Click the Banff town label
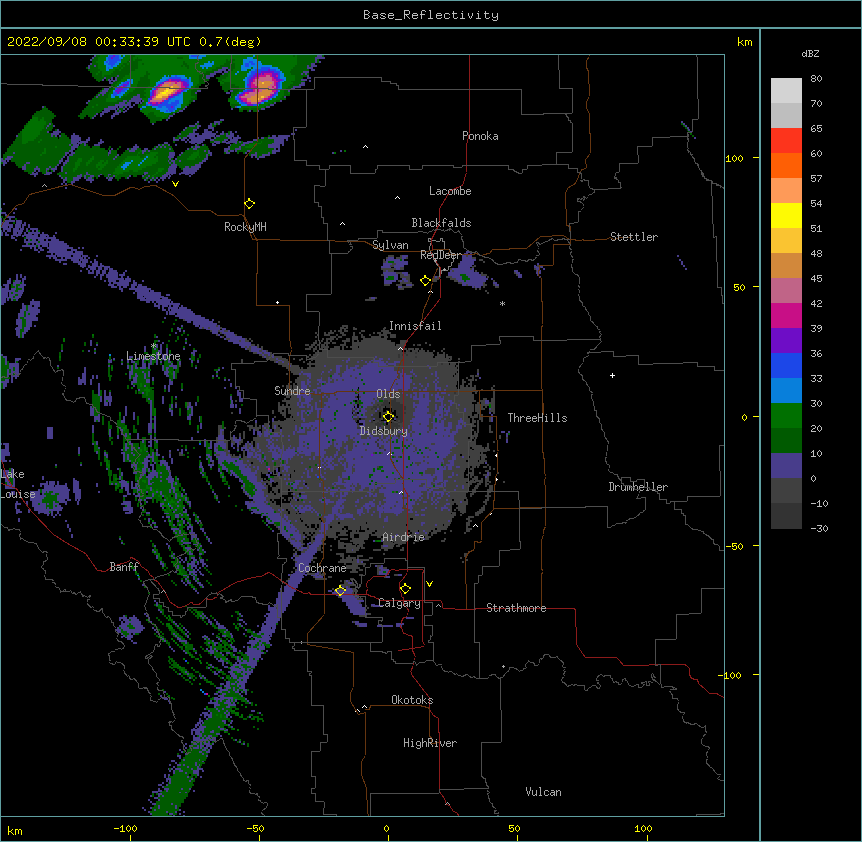862x842 pixels. pyautogui.click(x=124, y=567)
